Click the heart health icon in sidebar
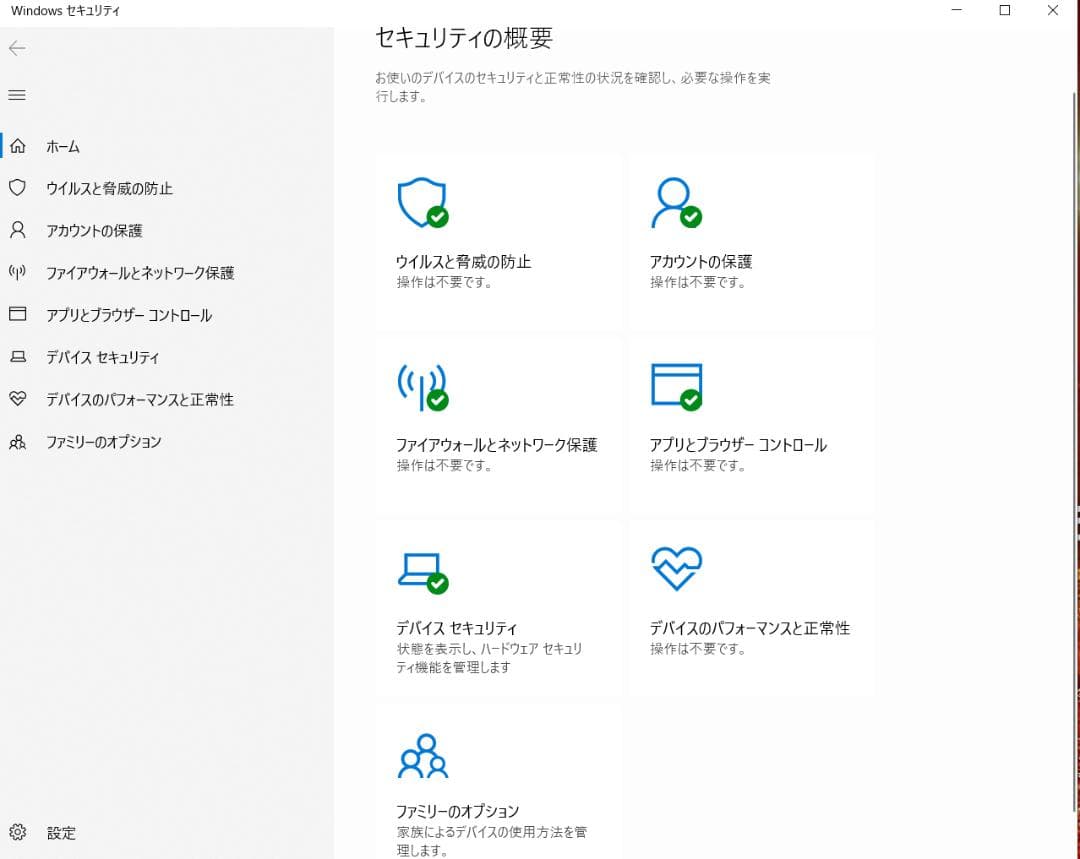The image size is (1080, 859). tap(17, 398)
